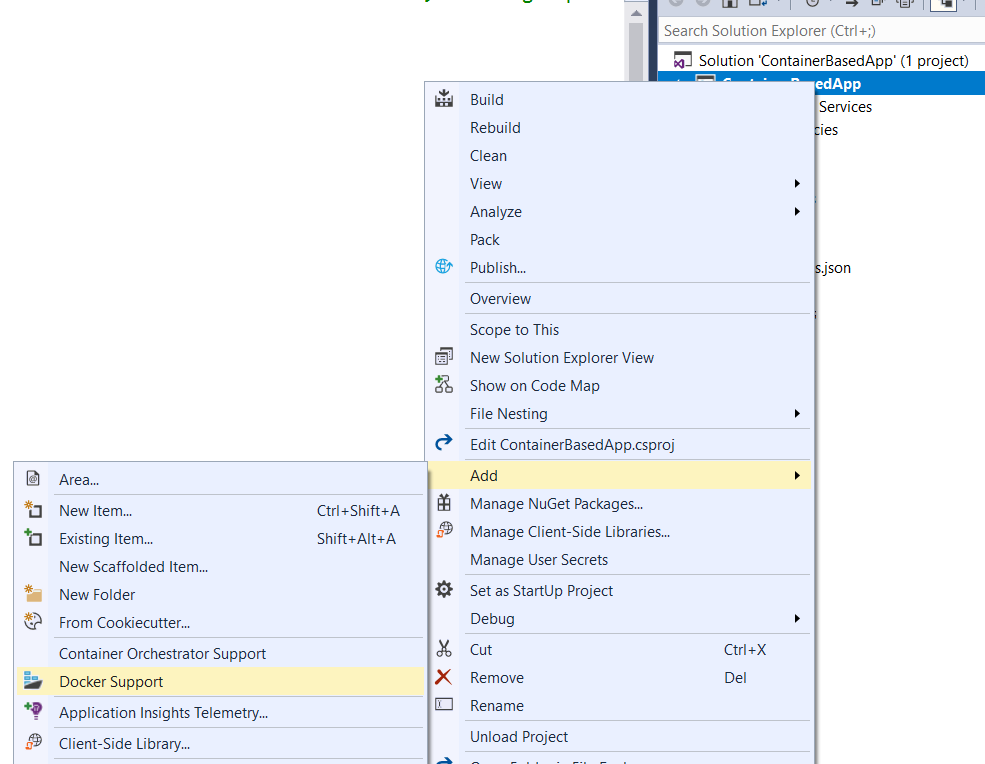Expand the View submenu arrow
The image size is (985, 764).
[x=797, y=183]
